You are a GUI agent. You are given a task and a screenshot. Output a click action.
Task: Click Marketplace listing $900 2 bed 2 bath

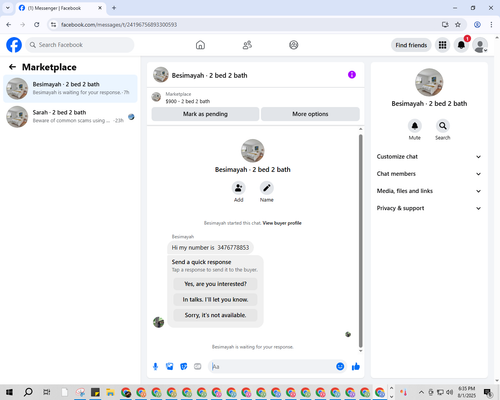click(x=188, y=101)
